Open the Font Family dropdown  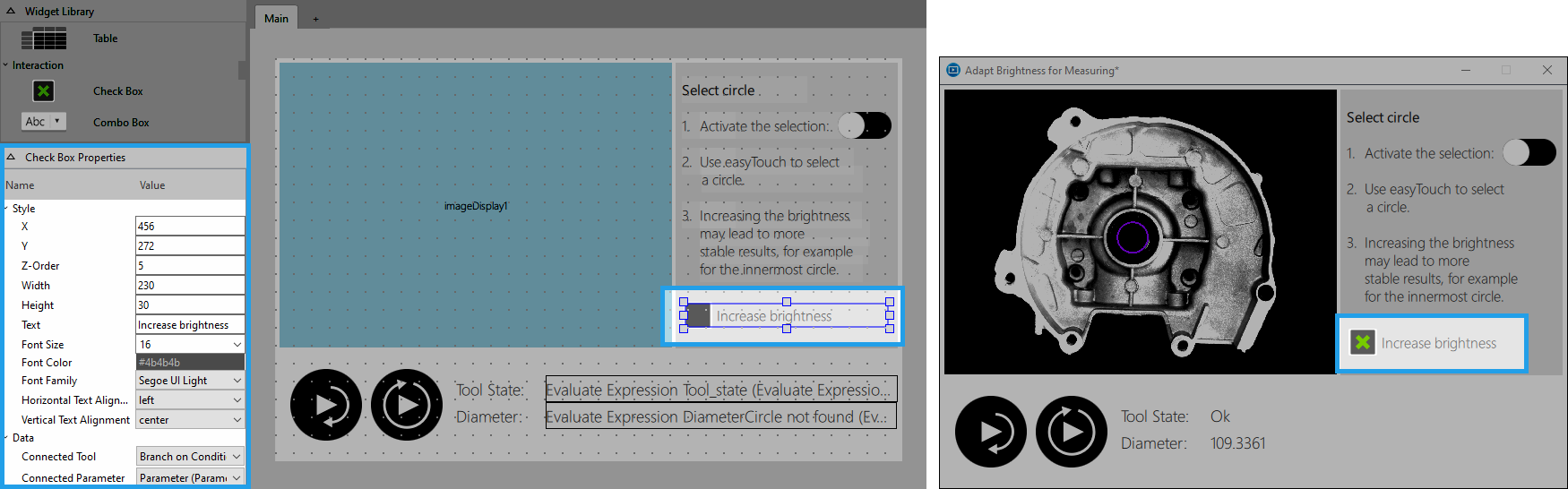pyautogui.click(x=237, y=381)
